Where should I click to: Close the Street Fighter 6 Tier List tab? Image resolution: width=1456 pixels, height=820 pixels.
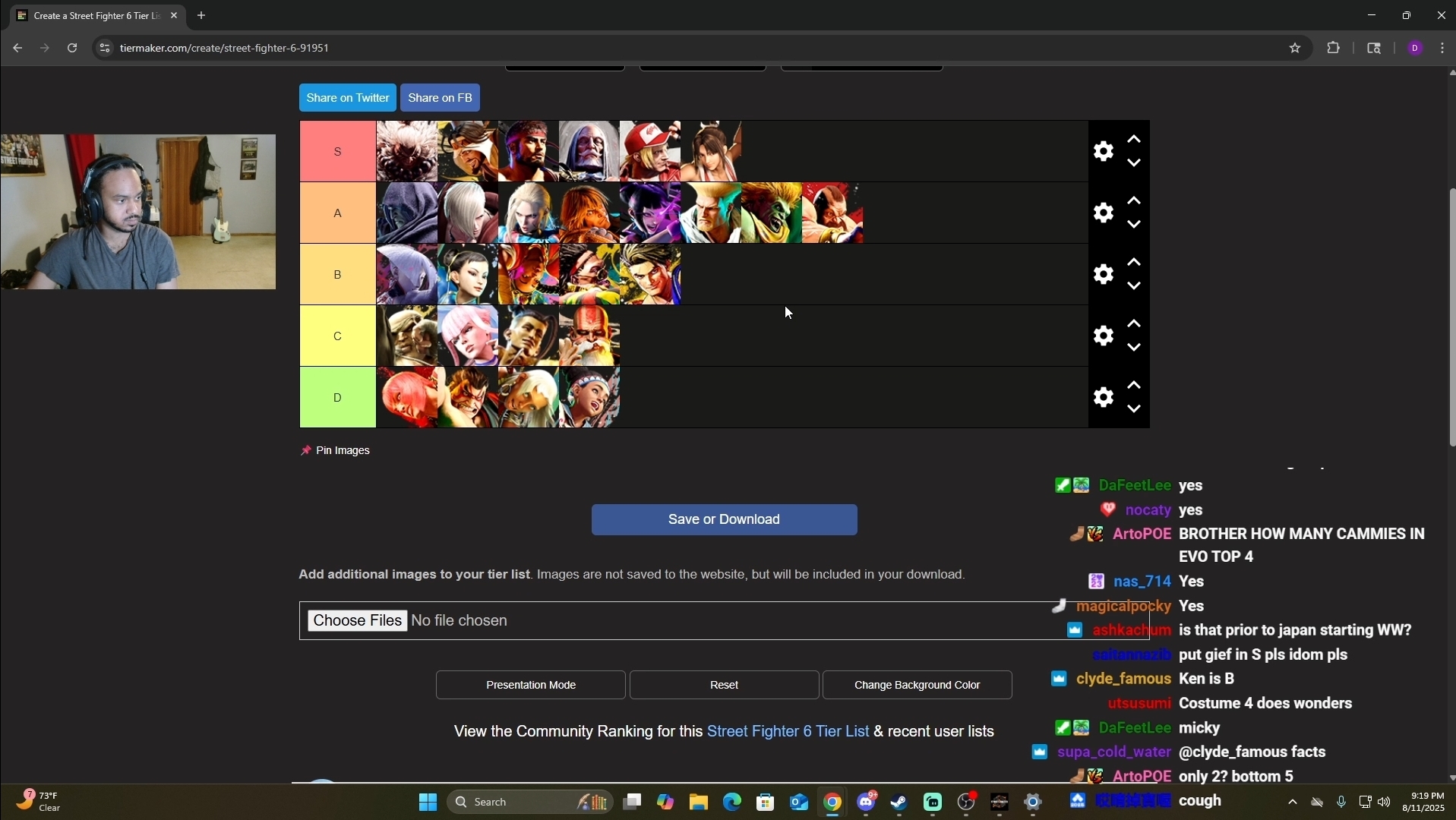pos(174,15)
